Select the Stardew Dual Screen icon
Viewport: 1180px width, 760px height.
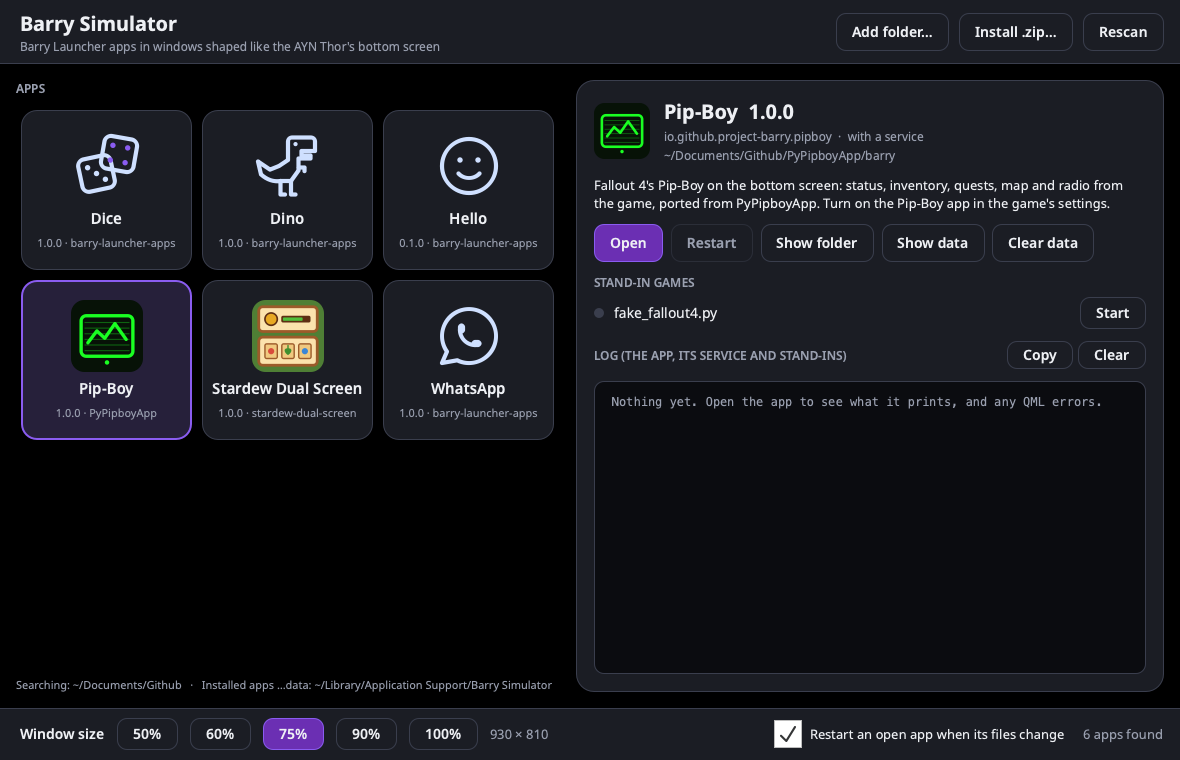pyautogui.click(x=287, y=336)
